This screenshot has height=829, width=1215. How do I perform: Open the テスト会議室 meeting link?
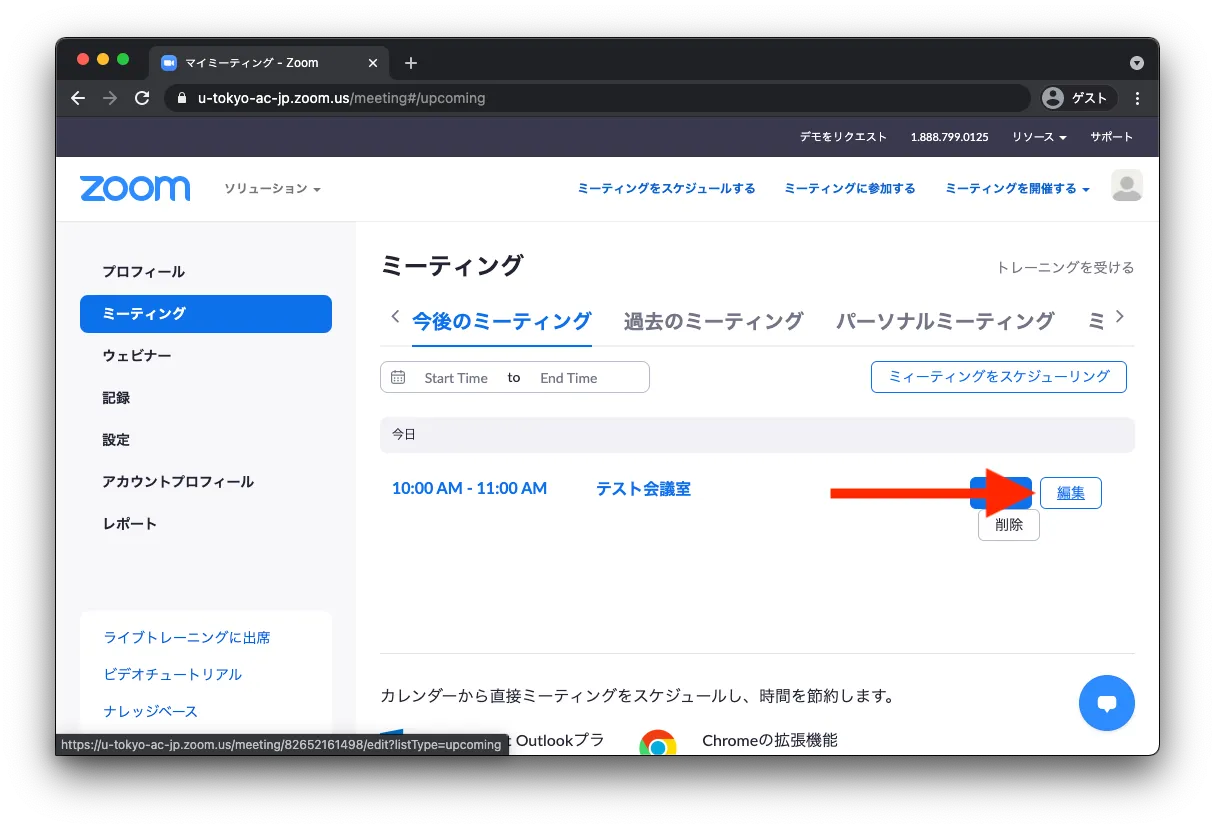(643, 489)
